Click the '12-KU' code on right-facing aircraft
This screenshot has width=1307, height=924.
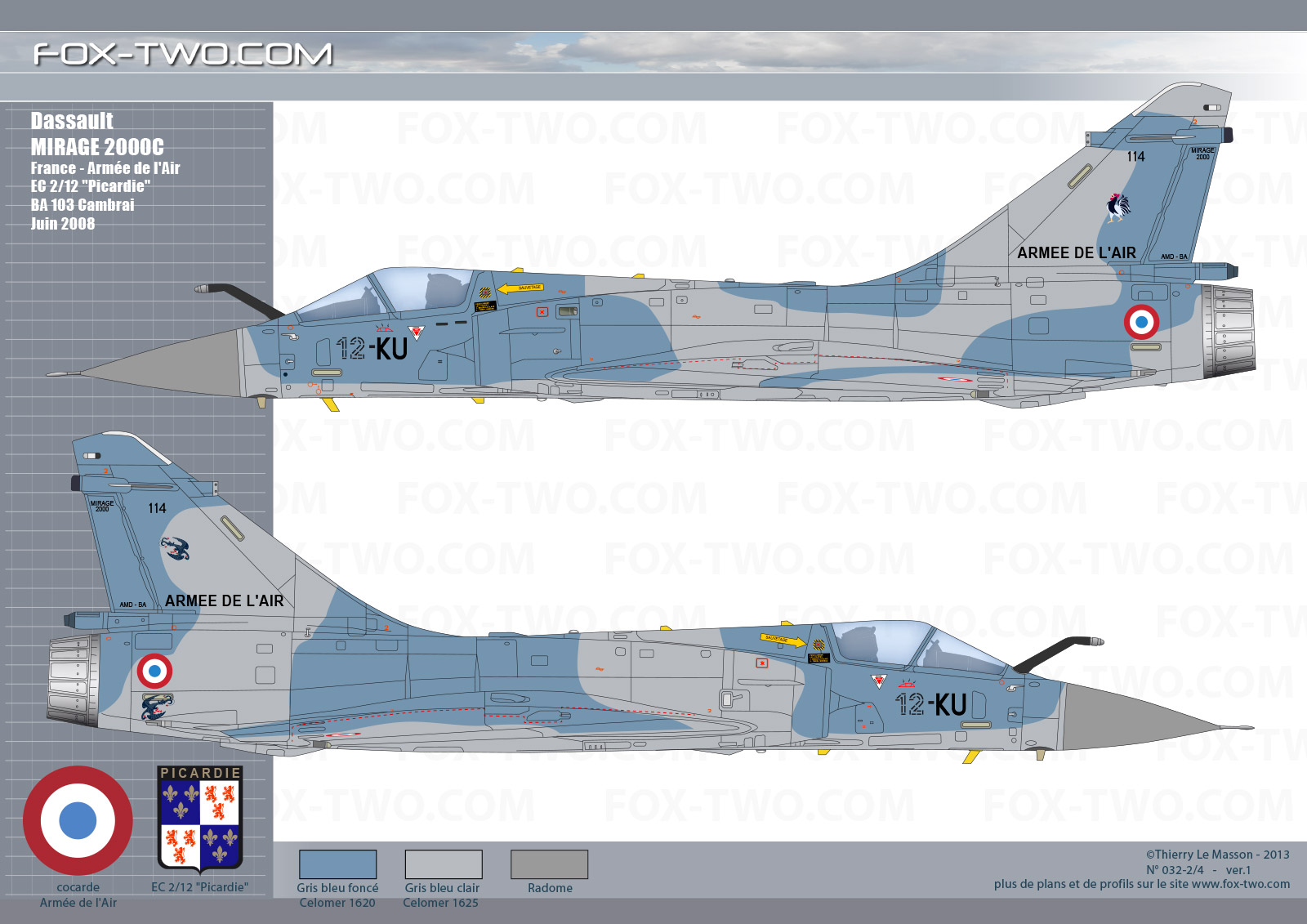tap(930, 704)
